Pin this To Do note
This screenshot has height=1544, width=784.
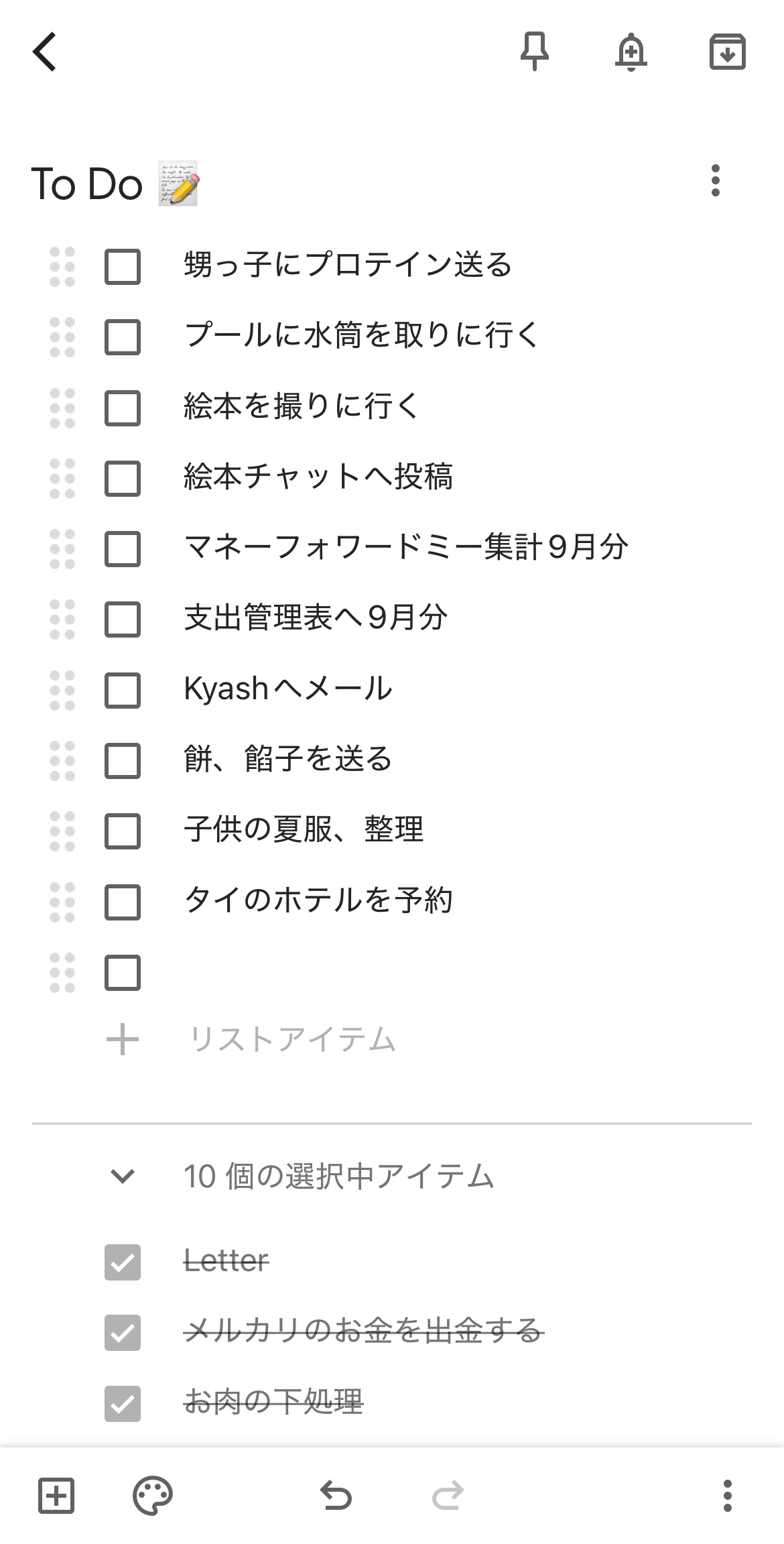pos(534,52)
